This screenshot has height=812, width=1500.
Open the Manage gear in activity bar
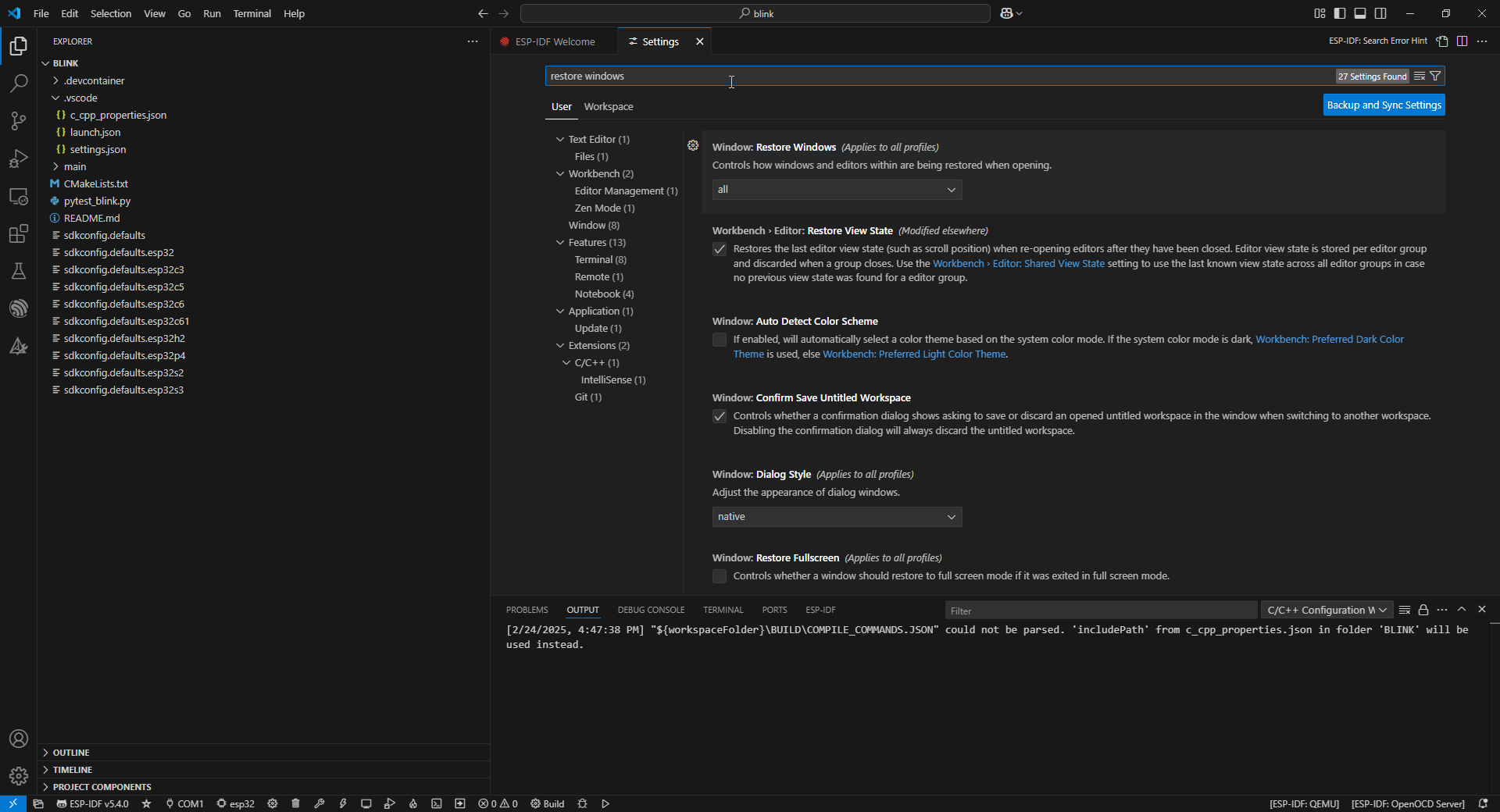pyautogui.click(x=19, y=776)
